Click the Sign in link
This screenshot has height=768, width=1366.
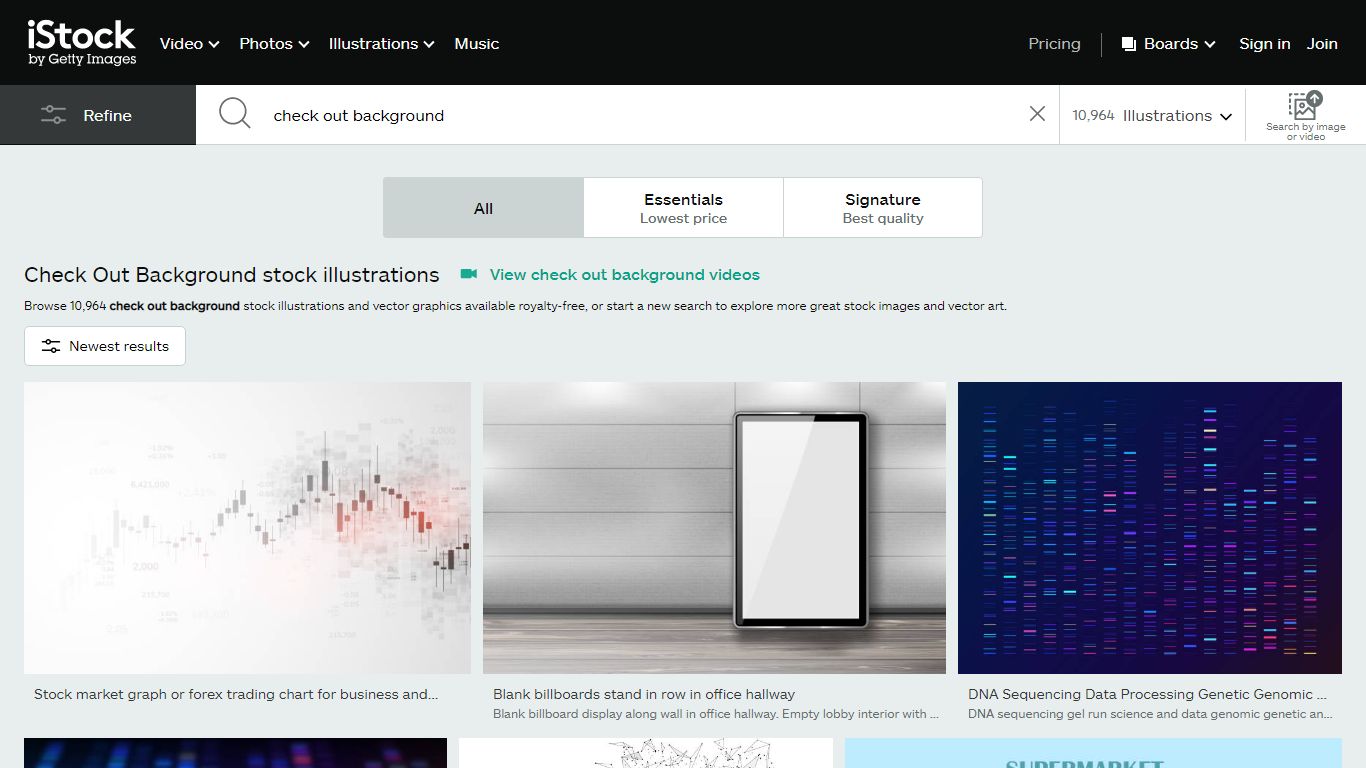1264,44
